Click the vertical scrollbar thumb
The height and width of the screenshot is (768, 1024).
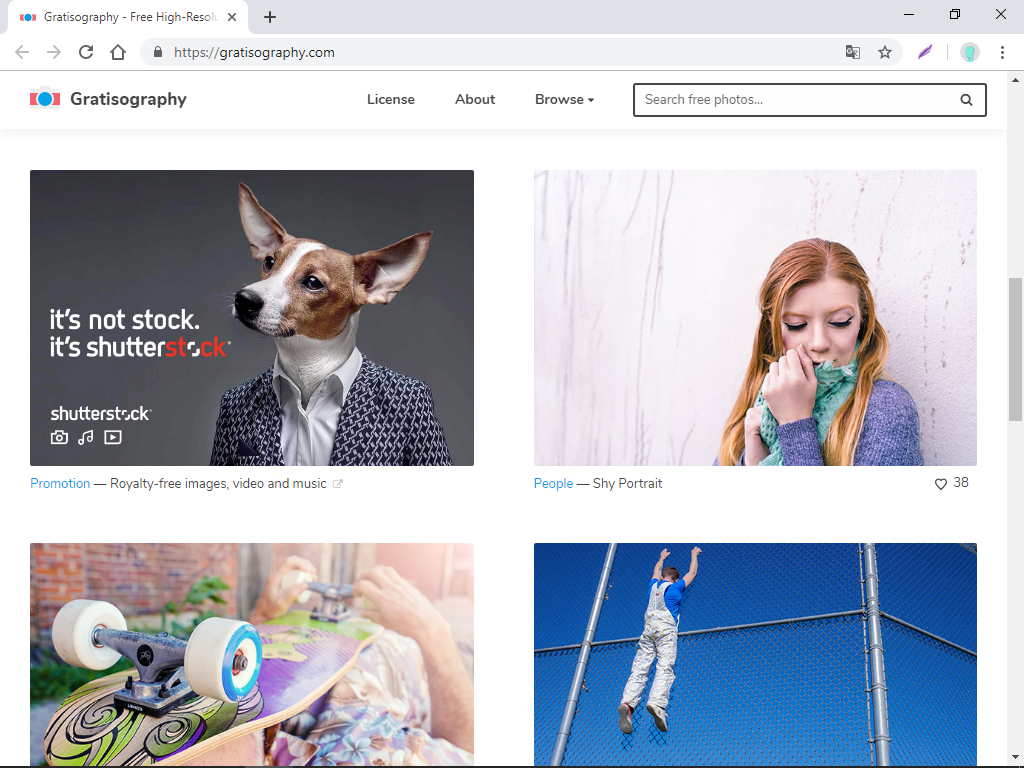click(1015, 349)
